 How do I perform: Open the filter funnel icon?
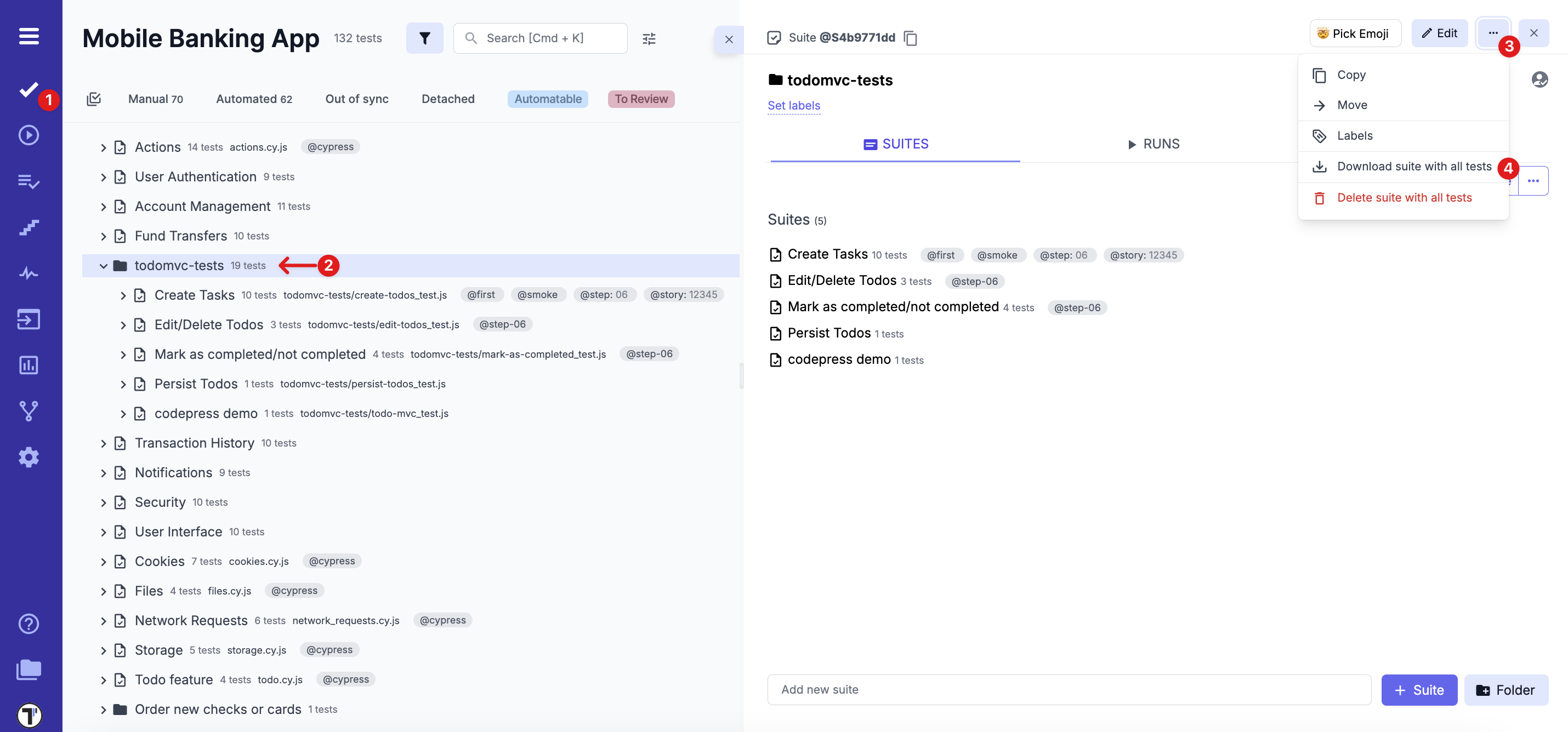[x=425, y=38]
